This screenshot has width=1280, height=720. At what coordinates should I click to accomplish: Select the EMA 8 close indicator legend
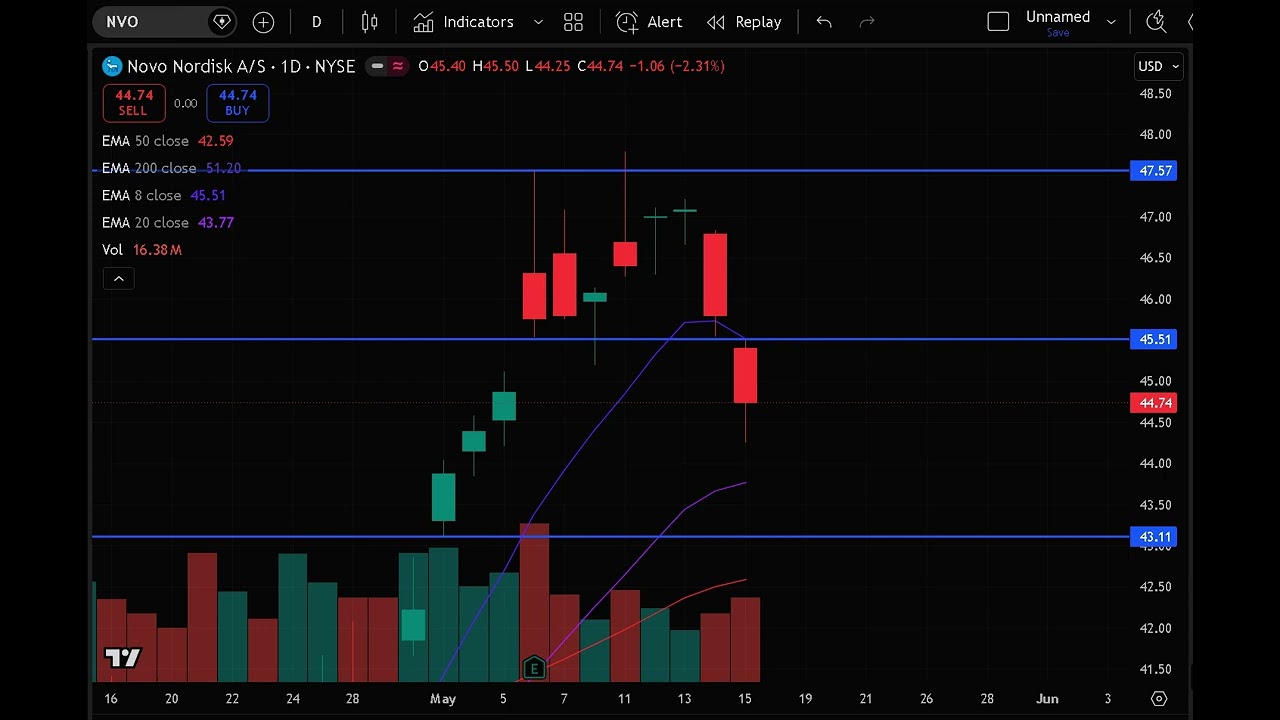(x=163, y=195)
